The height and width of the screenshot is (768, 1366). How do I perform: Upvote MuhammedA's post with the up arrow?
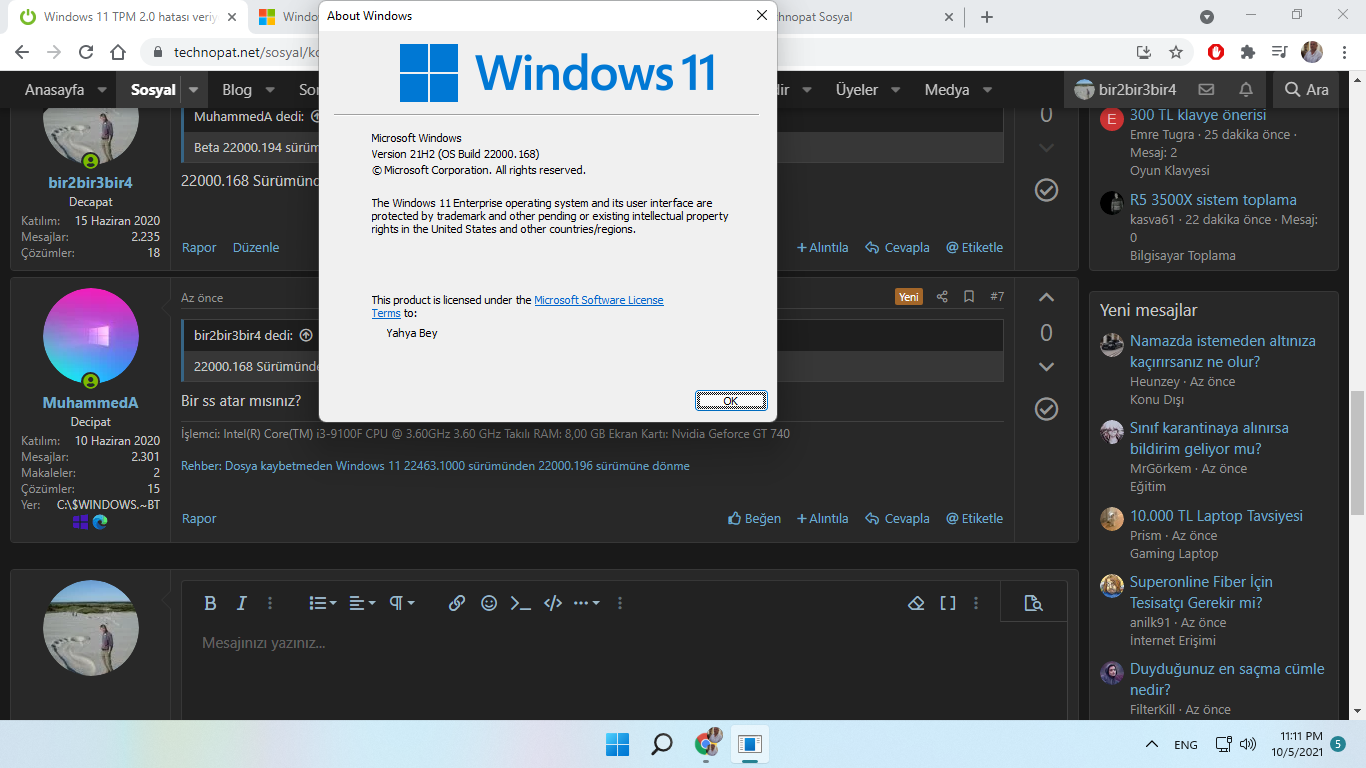coord(1046,297)
